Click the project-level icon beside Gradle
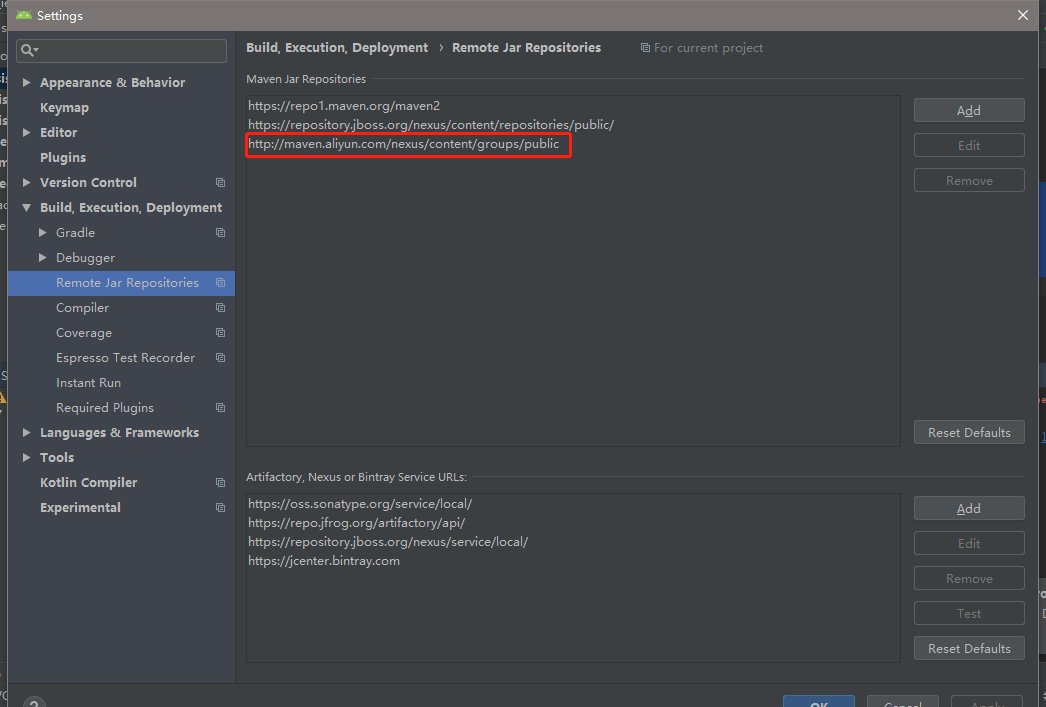The image size is (1046, 707). 220,232
